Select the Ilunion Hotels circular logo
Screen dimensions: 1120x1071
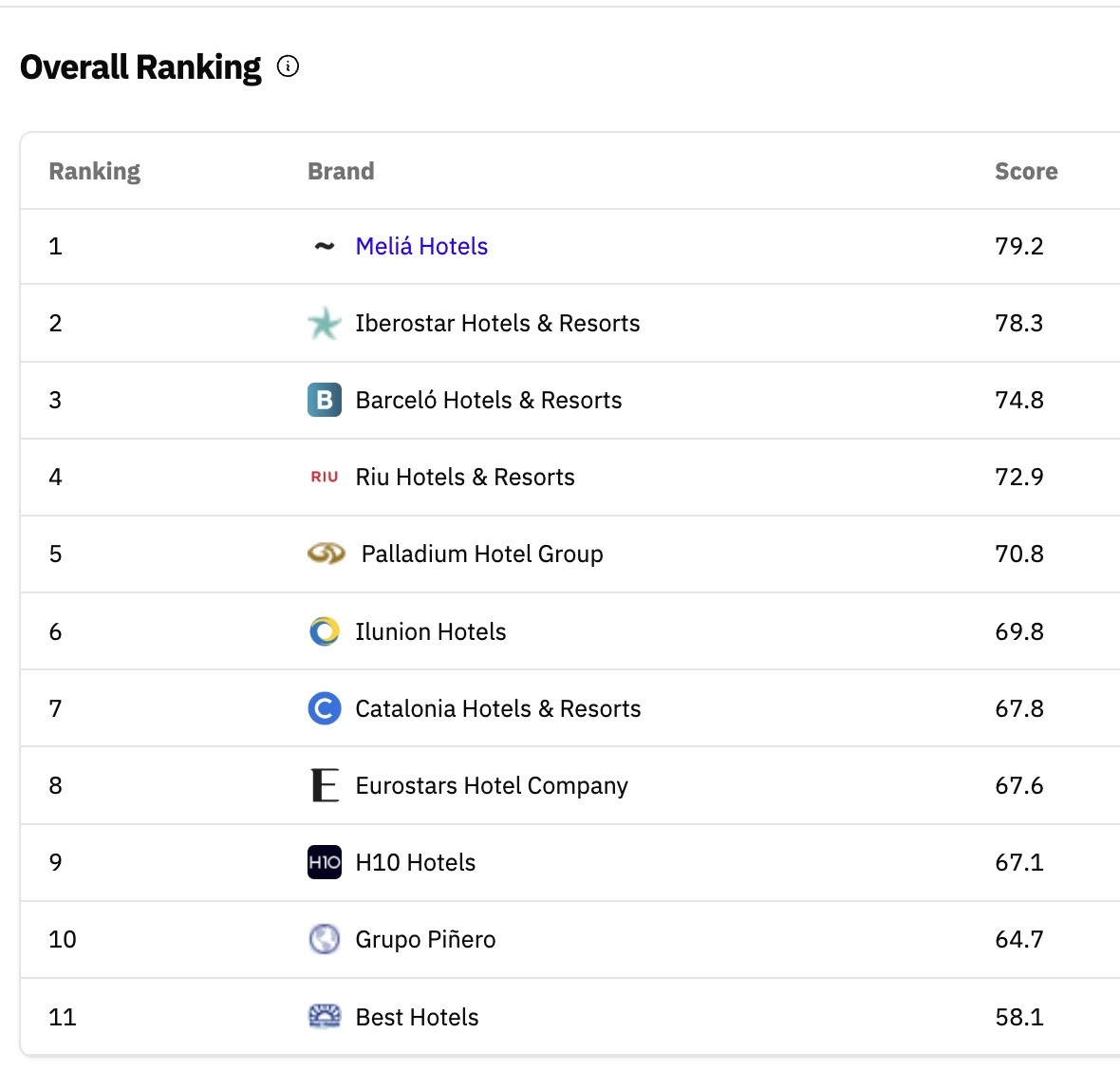(324, 631)
